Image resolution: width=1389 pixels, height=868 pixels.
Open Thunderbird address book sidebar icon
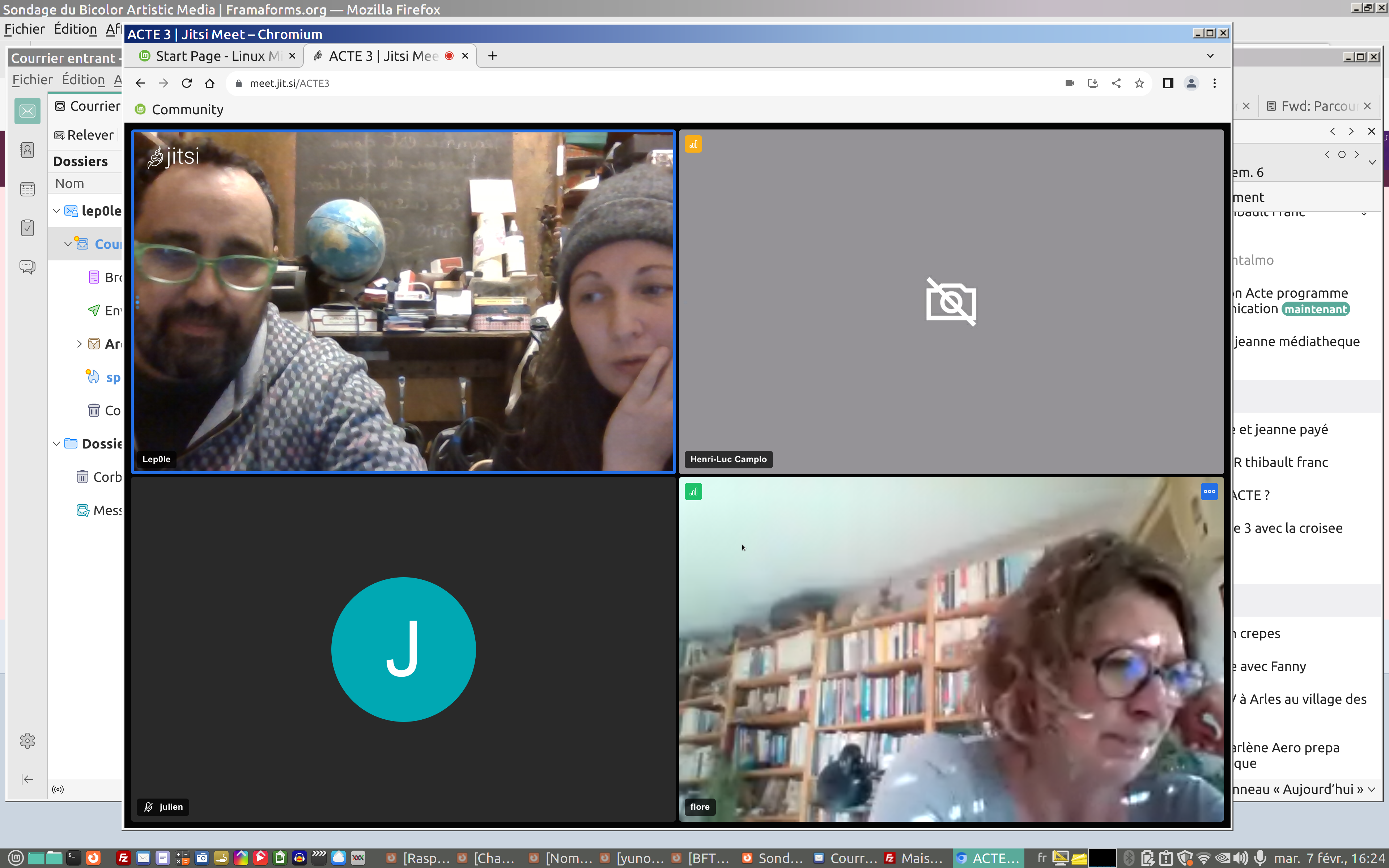[x=27, y=150]
